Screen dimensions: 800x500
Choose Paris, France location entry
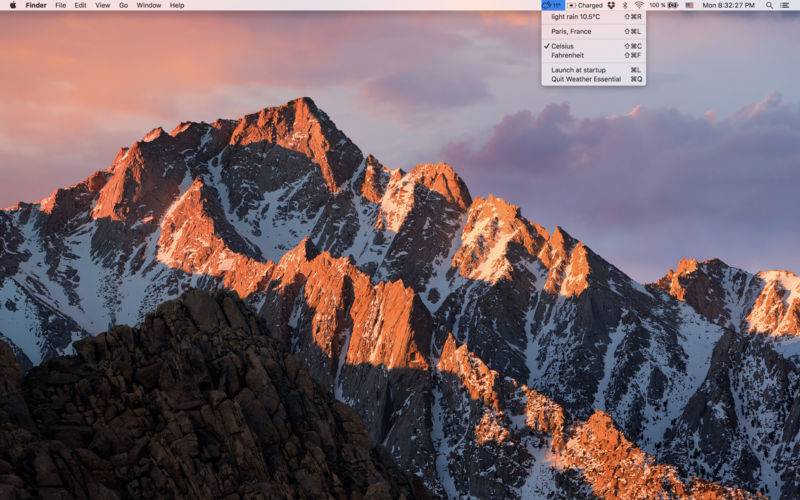593,31
